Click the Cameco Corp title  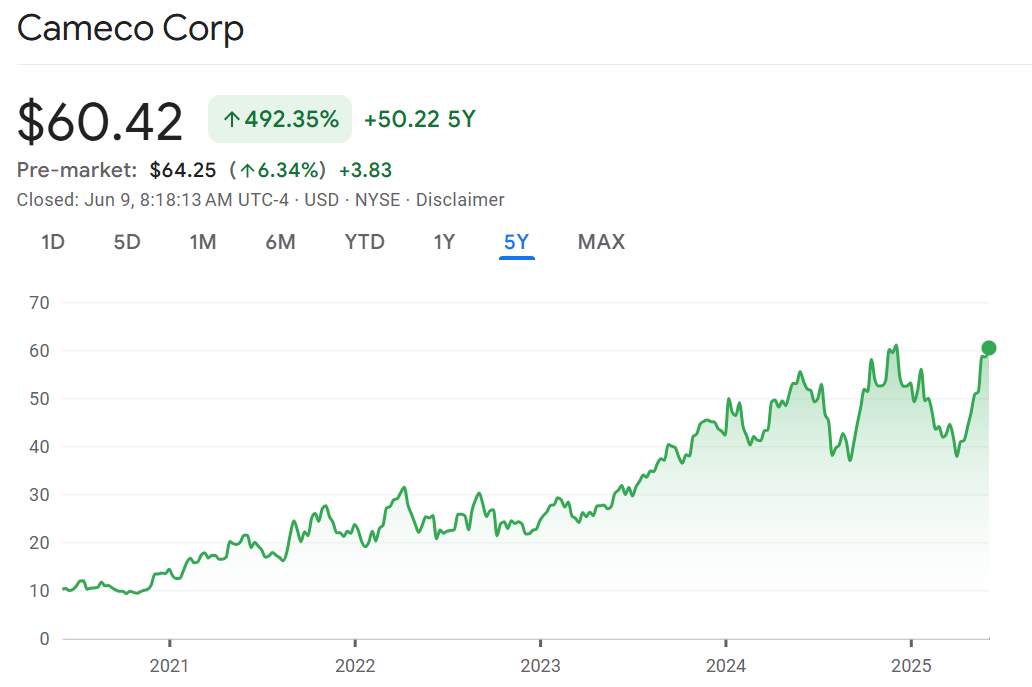click(131, 29)
